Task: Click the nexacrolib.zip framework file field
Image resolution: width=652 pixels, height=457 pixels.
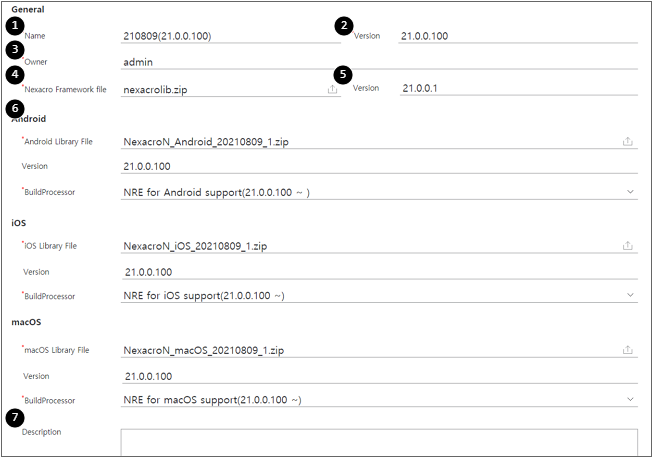Action: (220, 89)
